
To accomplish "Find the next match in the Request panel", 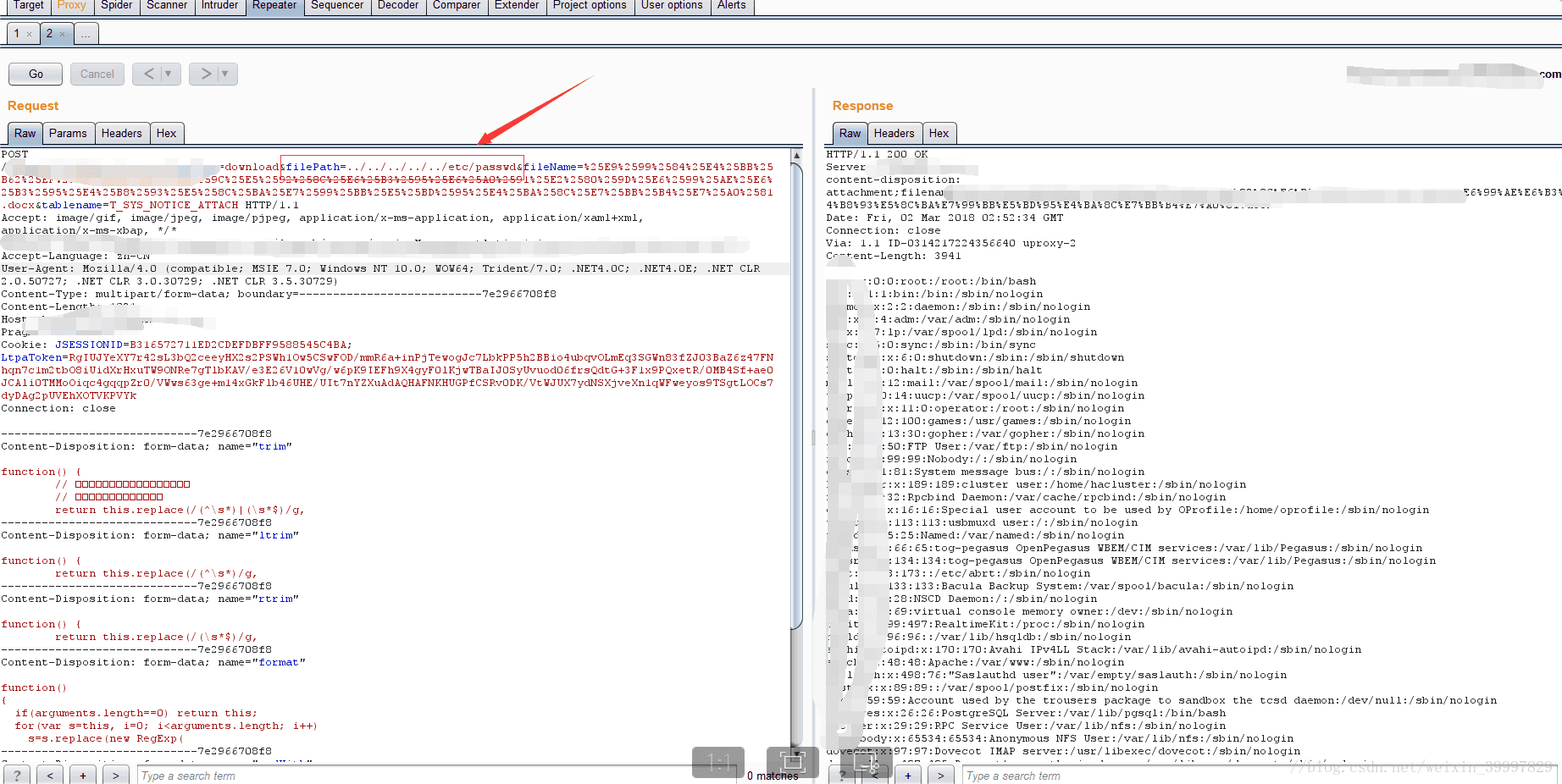I will (x=115, y=775).
